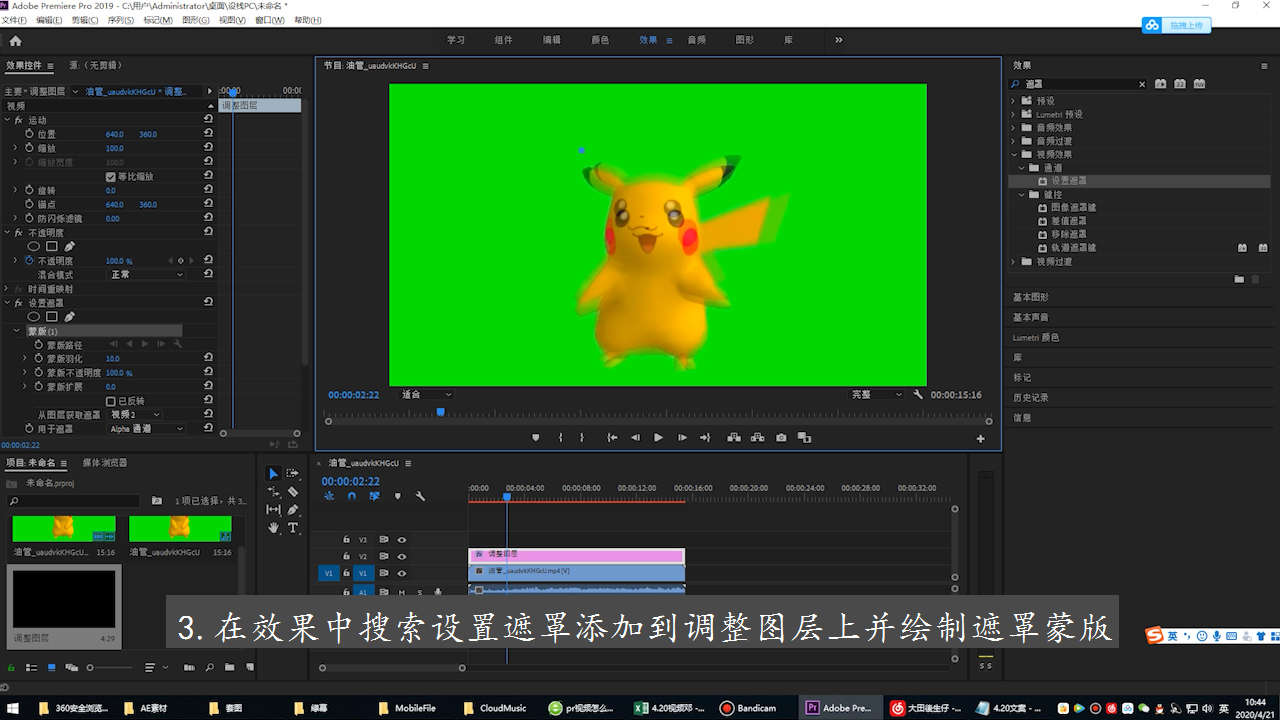
Task: Toggle 等比缩放 uniform scale checkbox
Action: pos(111,176)
